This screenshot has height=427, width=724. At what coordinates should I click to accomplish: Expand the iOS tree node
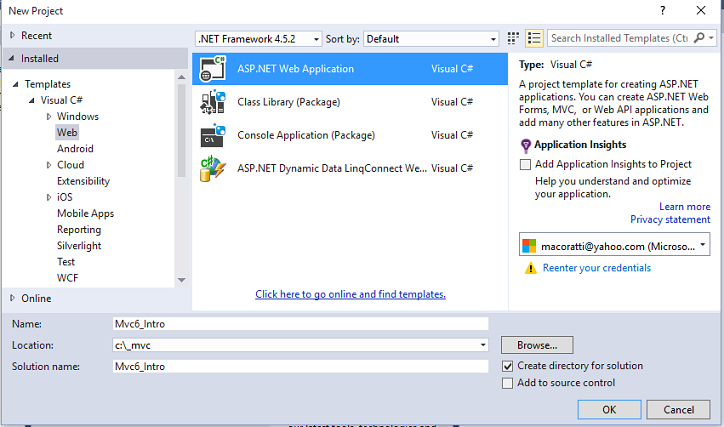click(48, 197)
